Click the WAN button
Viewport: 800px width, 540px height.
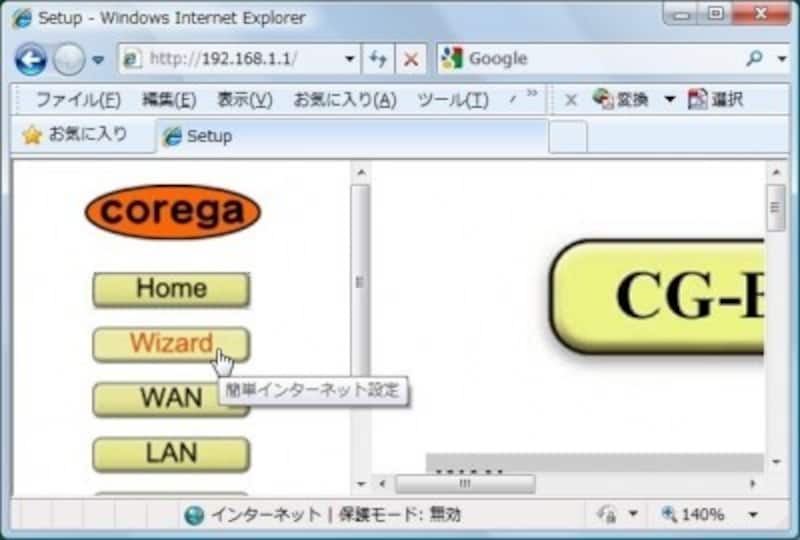click(x=171, y=399)
